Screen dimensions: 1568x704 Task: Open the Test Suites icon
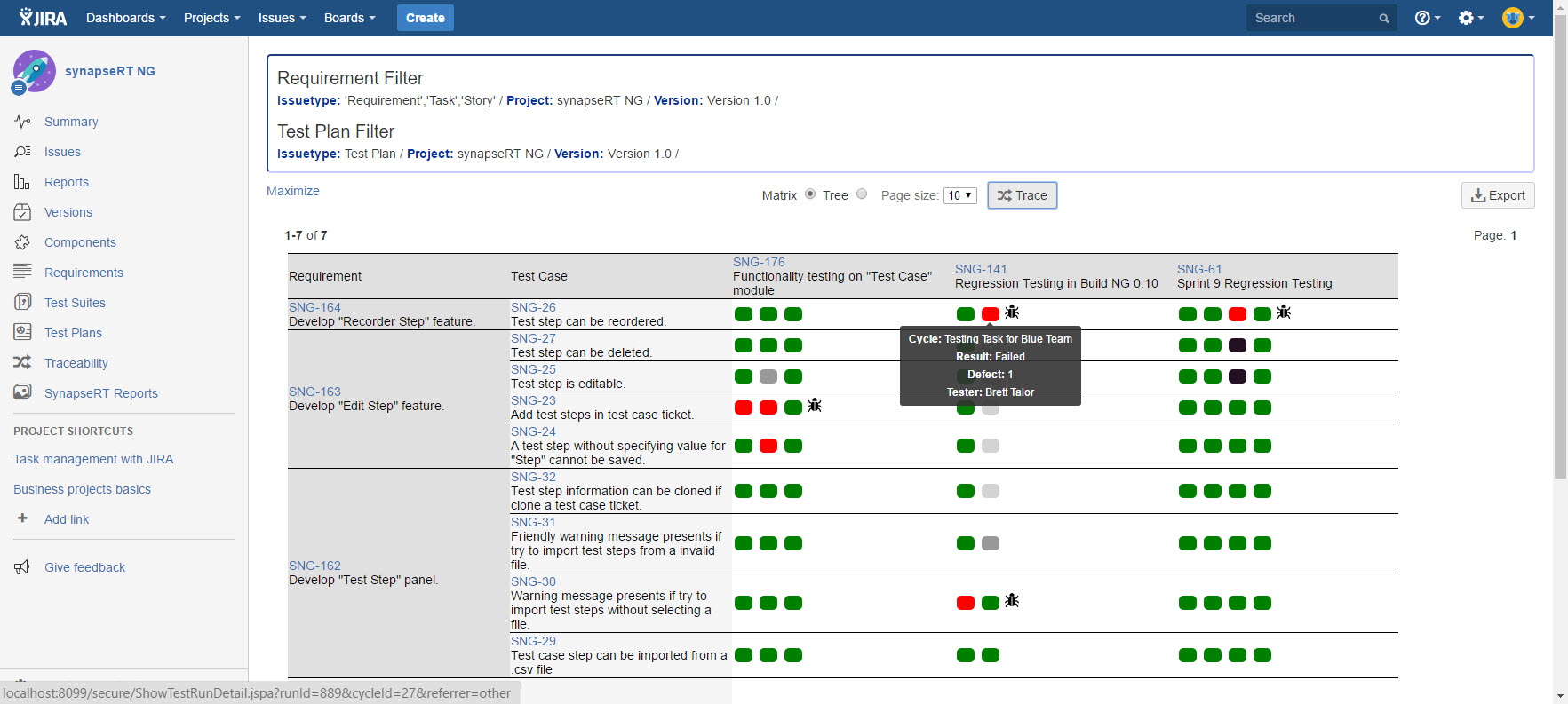pyautogui.click(x=22, y=303)
